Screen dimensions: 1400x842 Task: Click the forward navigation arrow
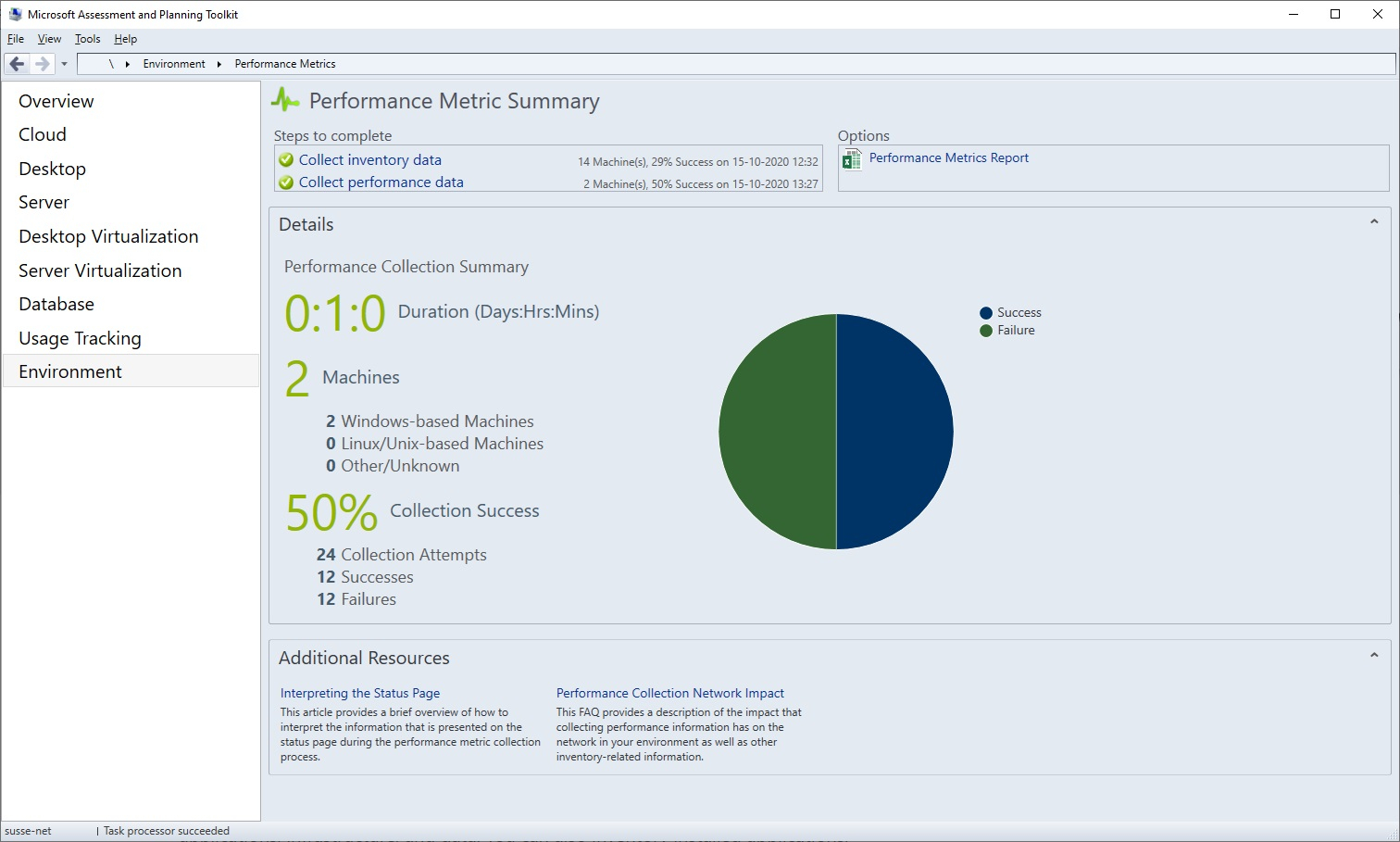(x=41, y=63)
